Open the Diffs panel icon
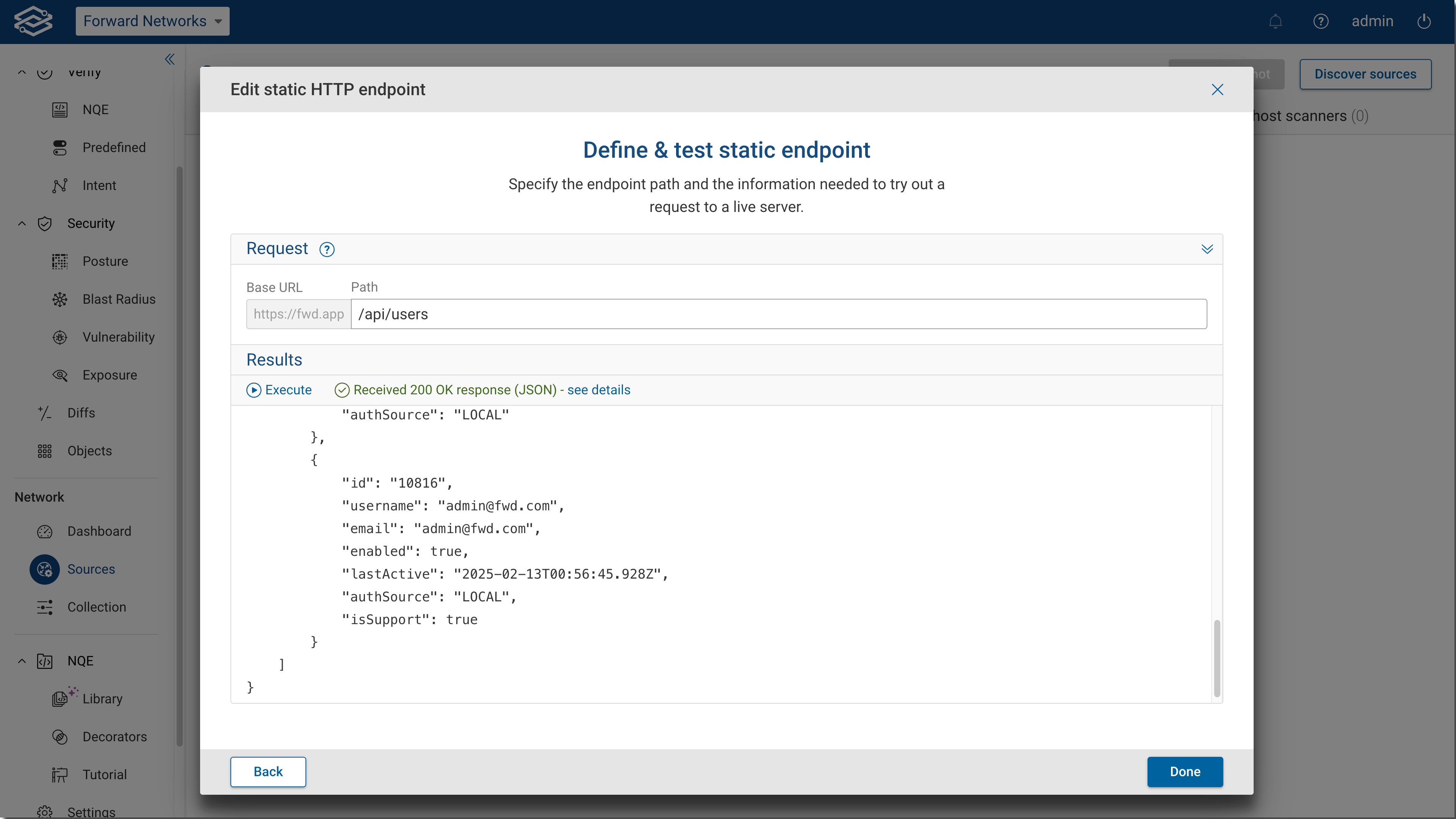The width and height of the screenshot is (1456, 819). (x=45, y=413)
